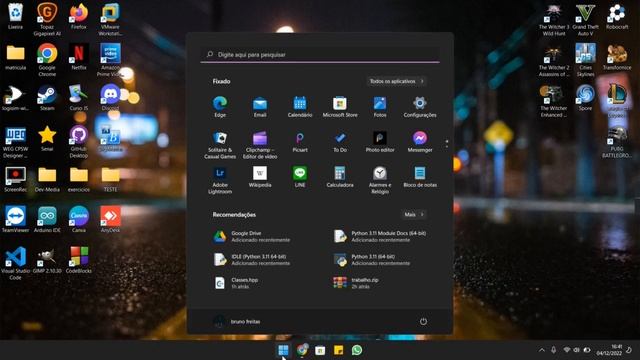The width and height of the screenshot is (640, 360).
Task: Select the VMware Workstation desktop icon
Action: (110, 20)
